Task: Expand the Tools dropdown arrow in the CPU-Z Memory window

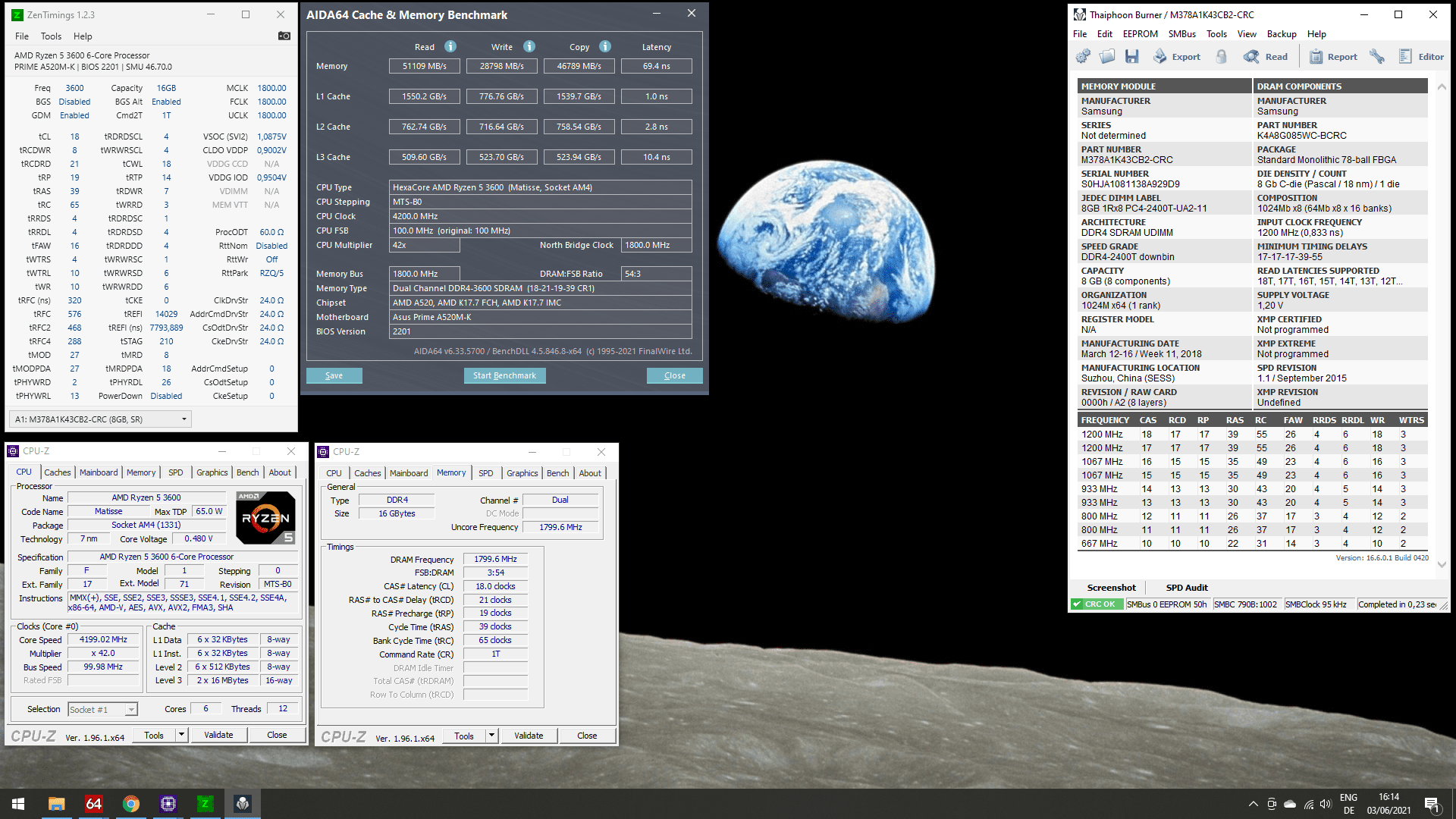Action: coord(491,736)
